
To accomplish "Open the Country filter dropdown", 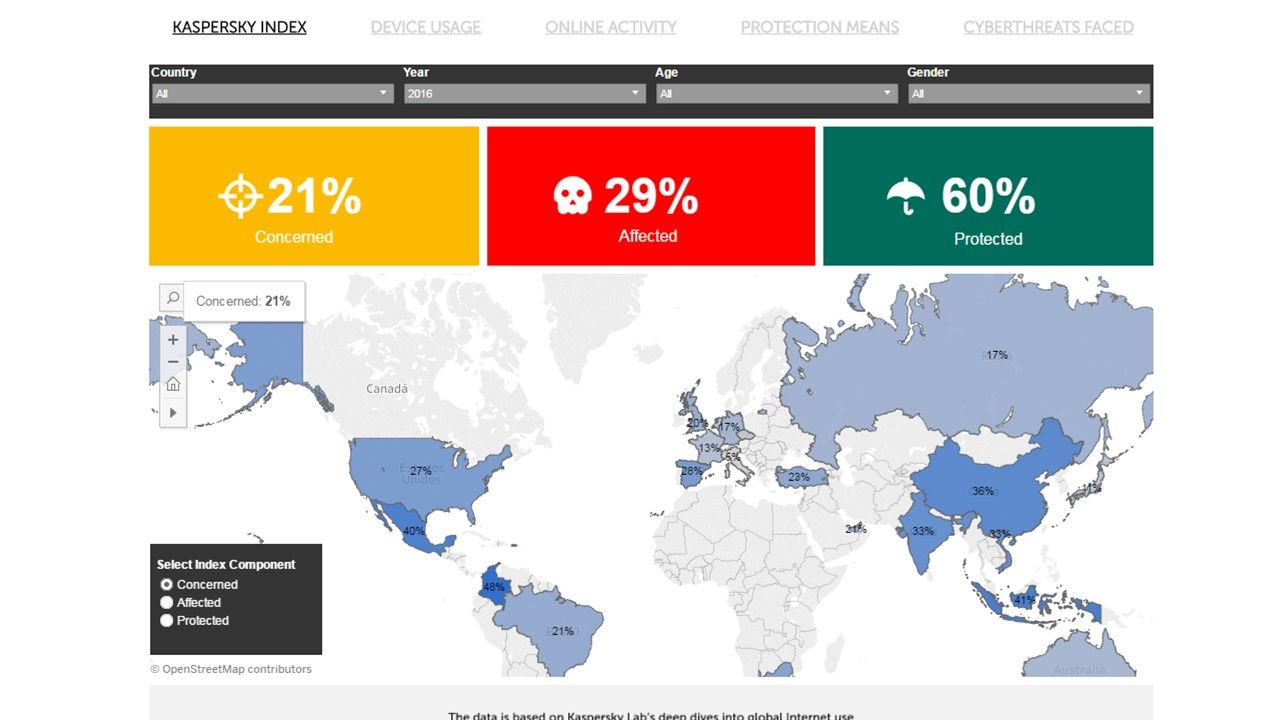I will [272, 93].
